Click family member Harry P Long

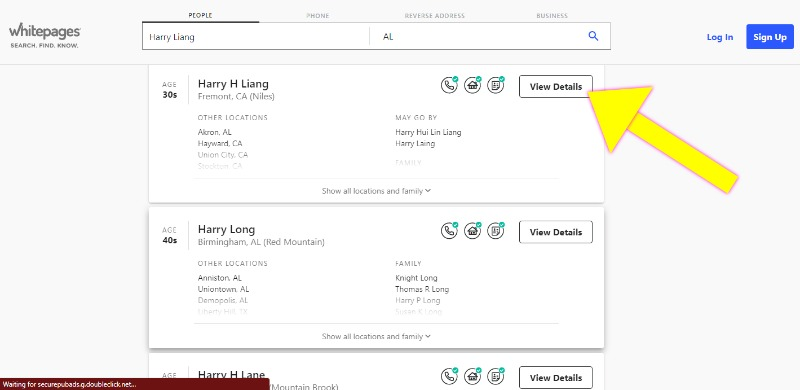417,301
